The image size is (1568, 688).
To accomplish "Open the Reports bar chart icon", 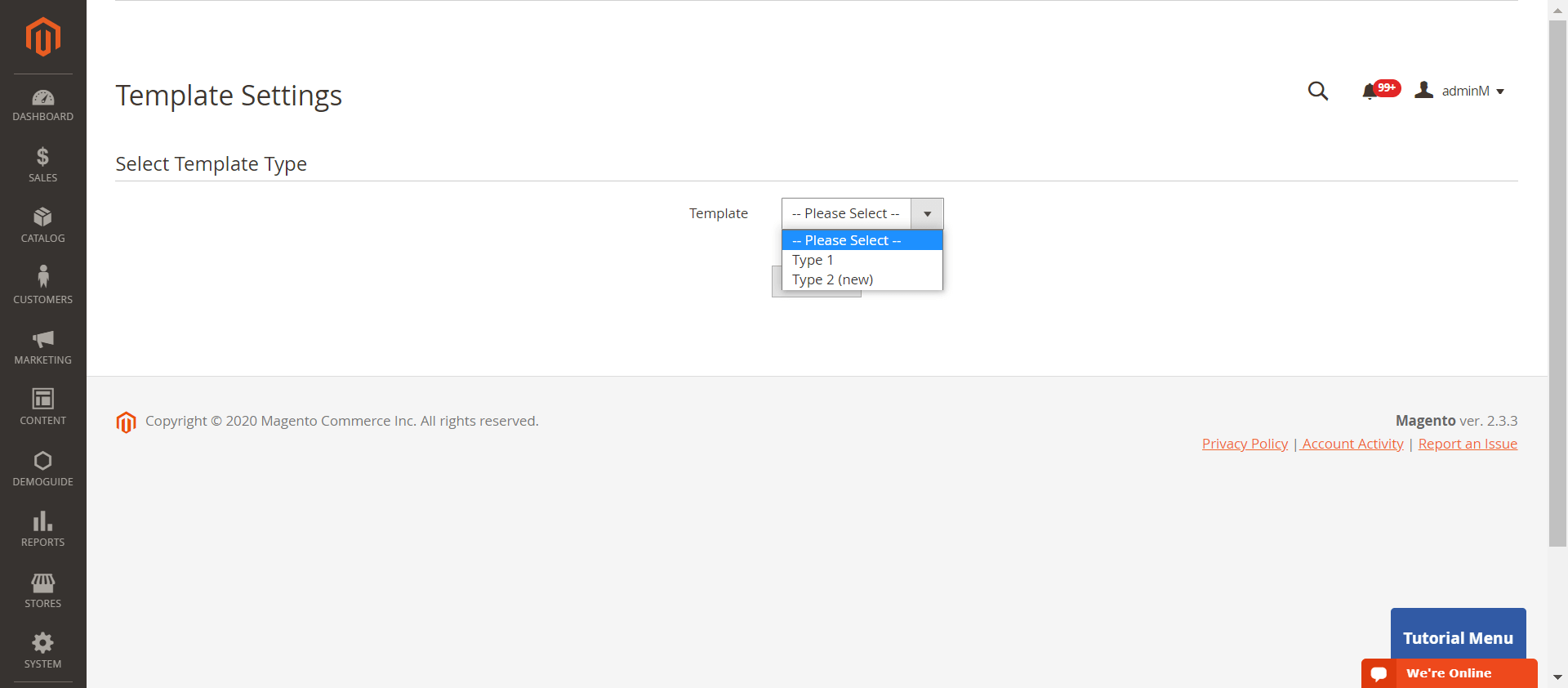I will tap(42, 521).
